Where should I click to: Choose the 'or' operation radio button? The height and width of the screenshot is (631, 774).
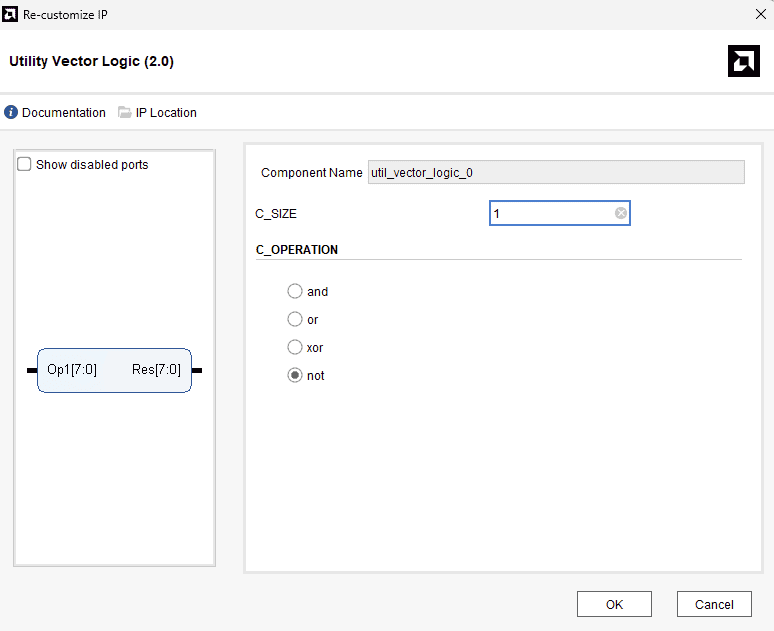(295, 320)
